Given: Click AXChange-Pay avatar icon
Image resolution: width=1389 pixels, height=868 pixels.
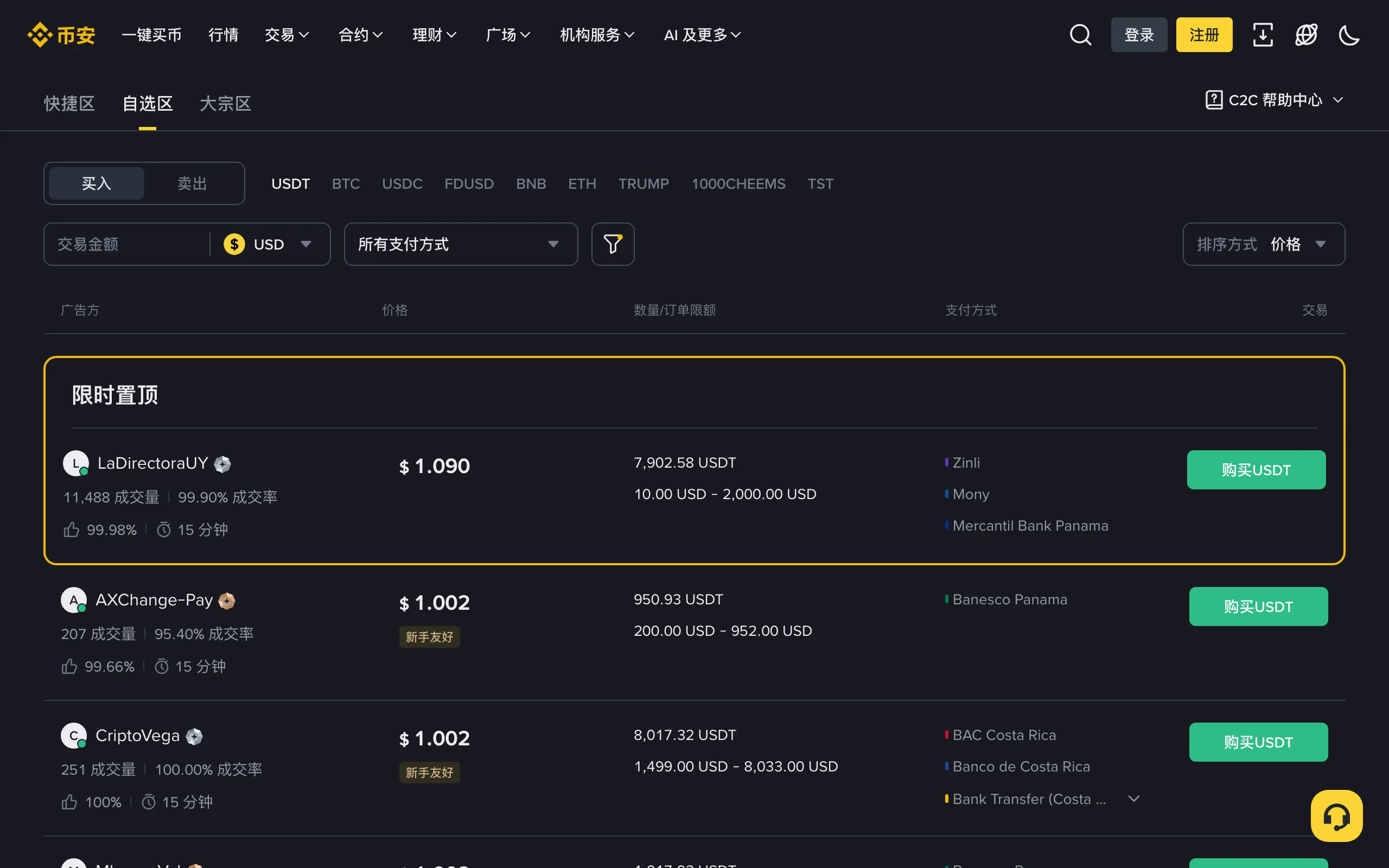Looking at the screenshot, I should tap(73, 600).
